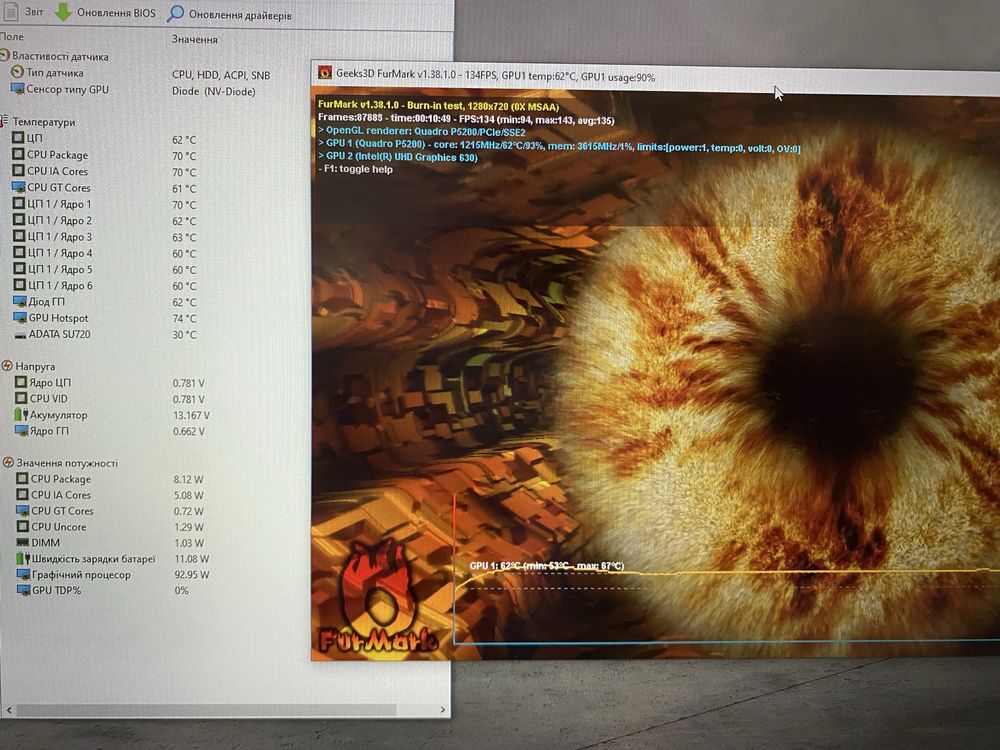Click the horizontal scrollbar thumb in sensor panel
Viewport: 1000px width, 750px height.
206,710
